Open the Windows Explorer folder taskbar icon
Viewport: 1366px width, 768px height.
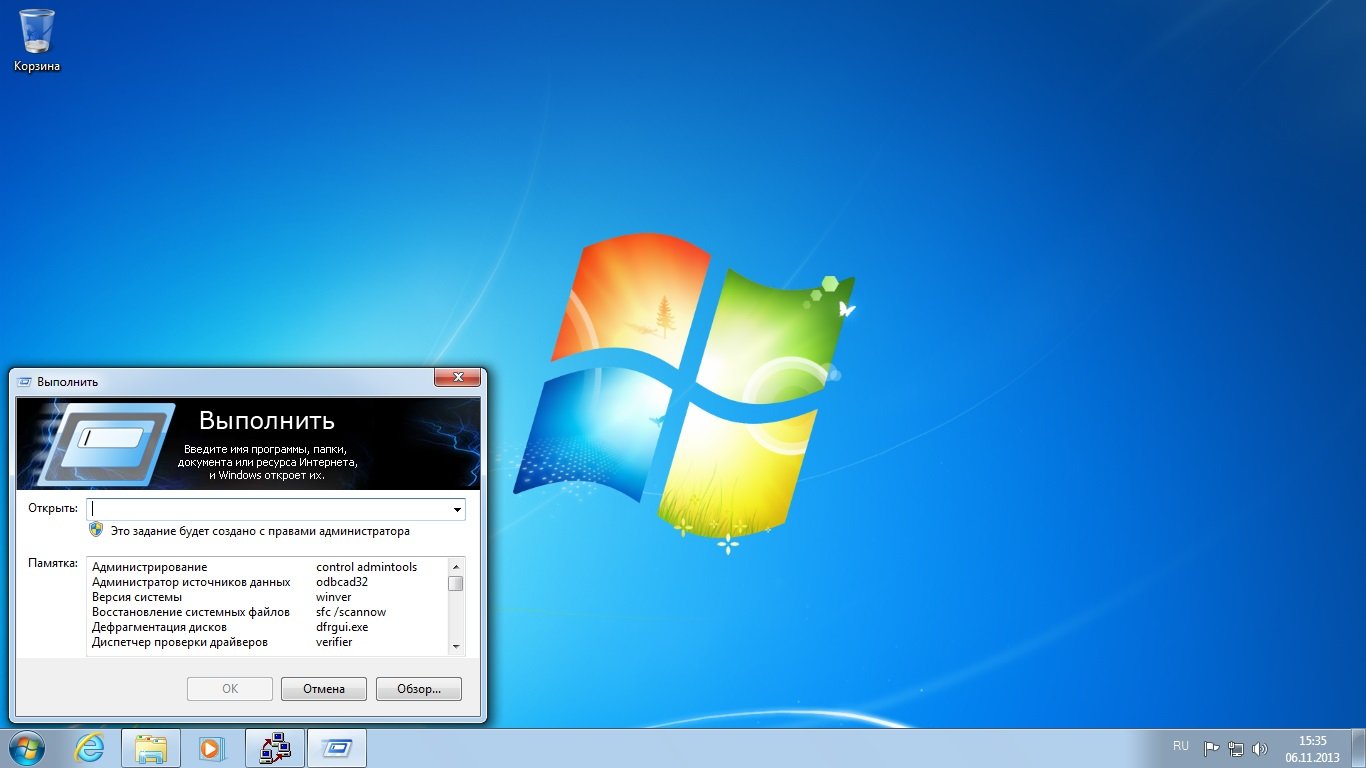point(151,748)
